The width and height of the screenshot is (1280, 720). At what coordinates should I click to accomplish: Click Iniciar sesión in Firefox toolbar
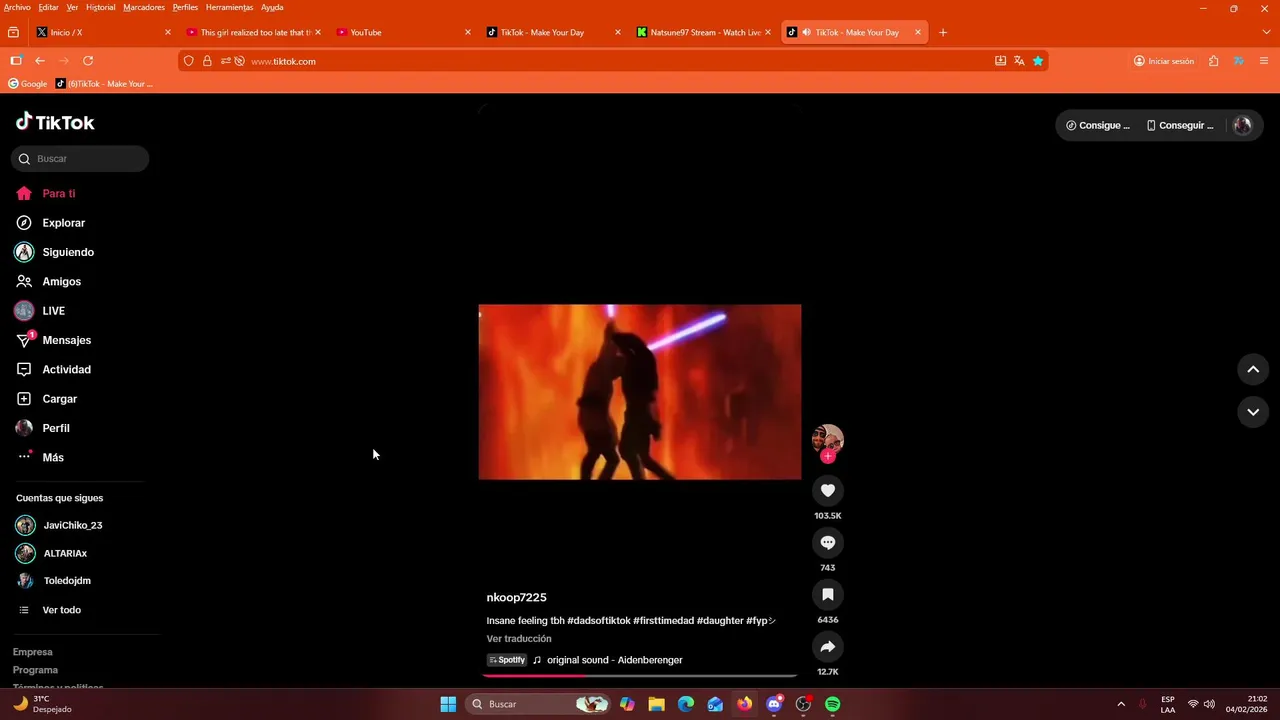[1164, 61]
